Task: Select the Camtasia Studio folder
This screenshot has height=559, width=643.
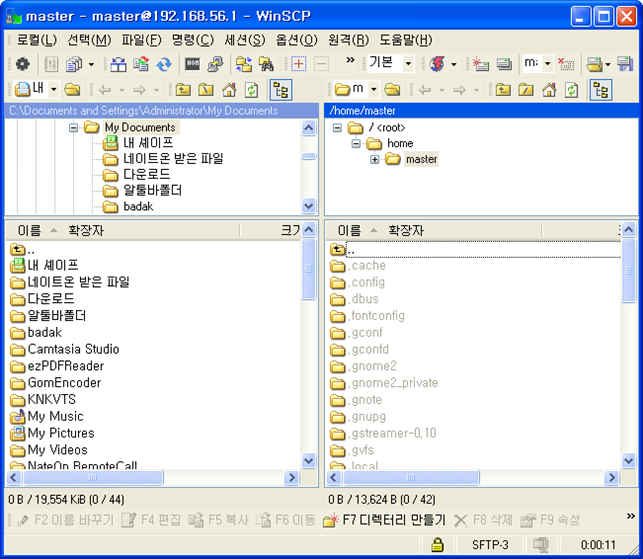Action: pos(65,349)
